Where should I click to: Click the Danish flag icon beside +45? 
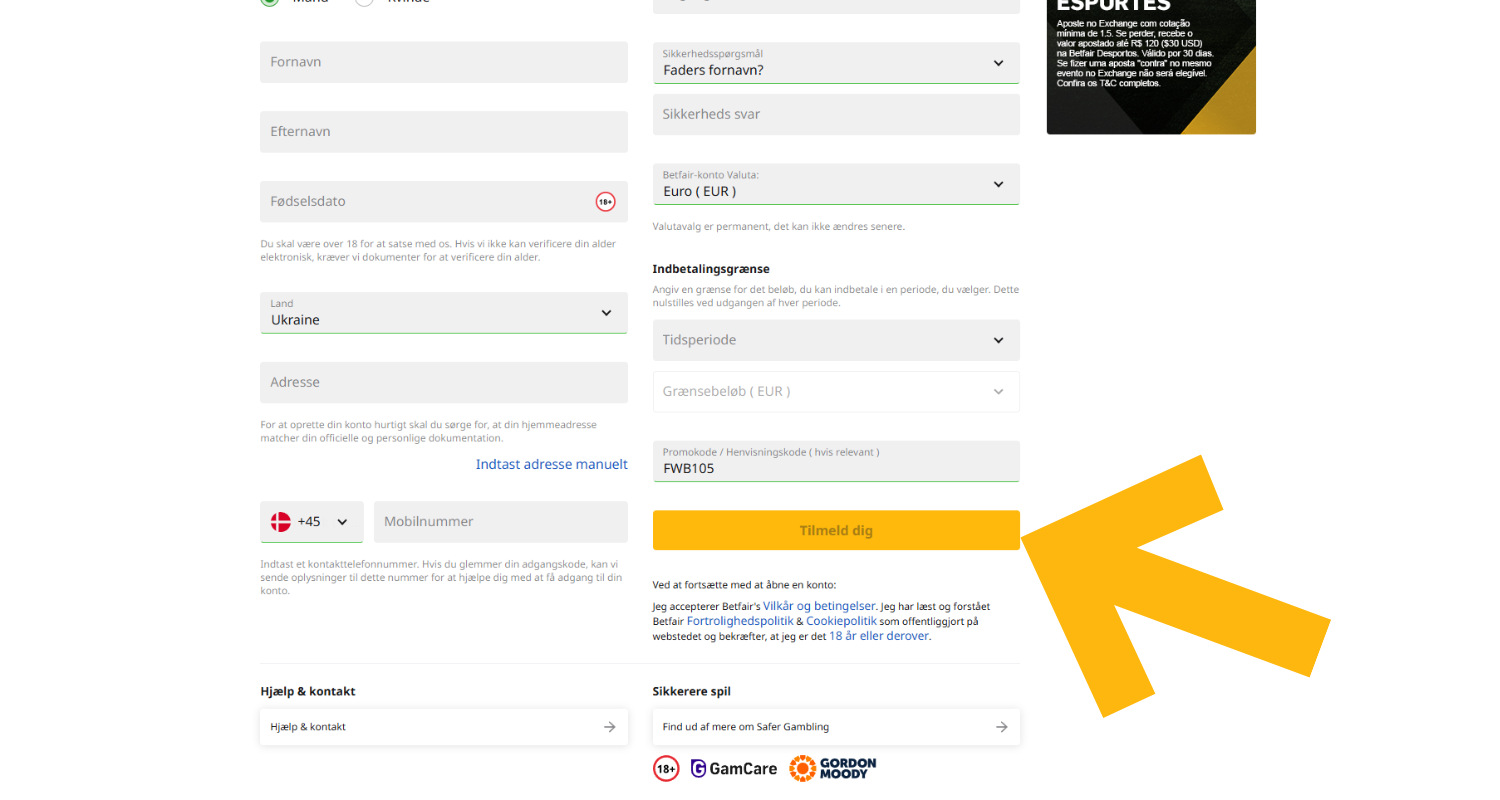click(280, 521)
